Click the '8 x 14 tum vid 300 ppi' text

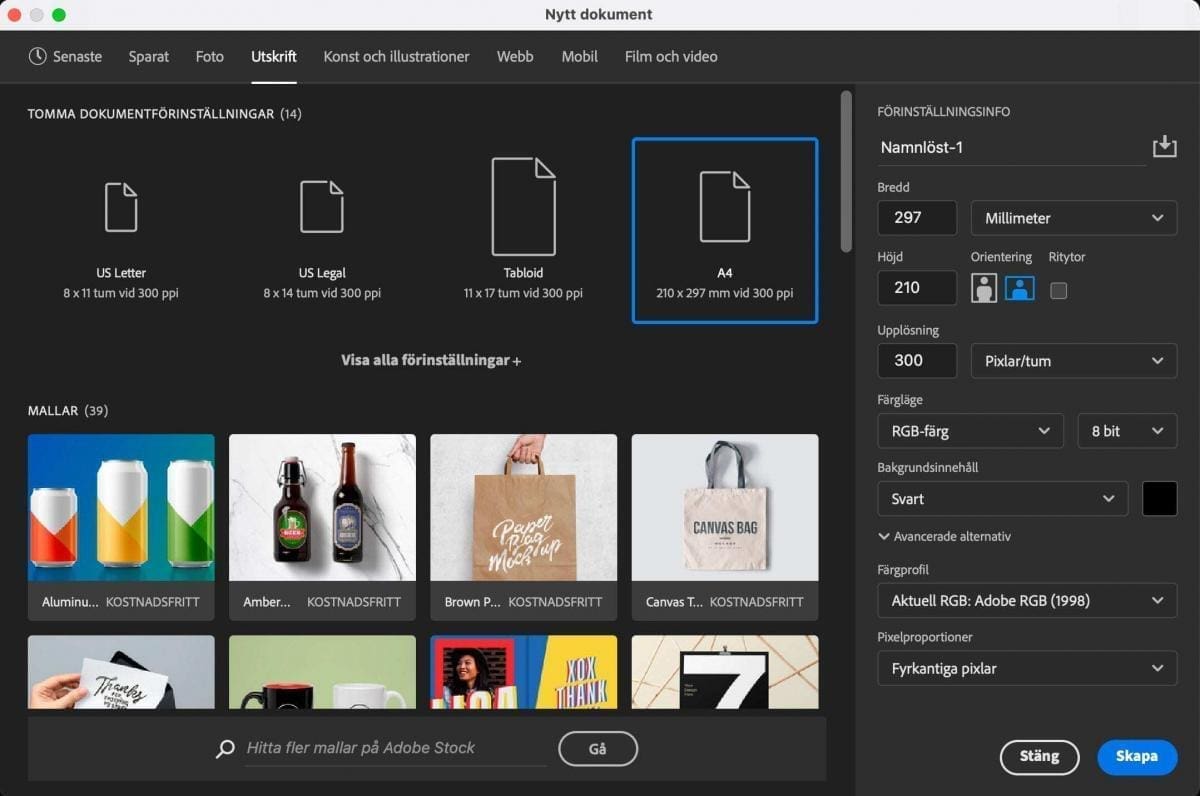(x=322, y=294)
